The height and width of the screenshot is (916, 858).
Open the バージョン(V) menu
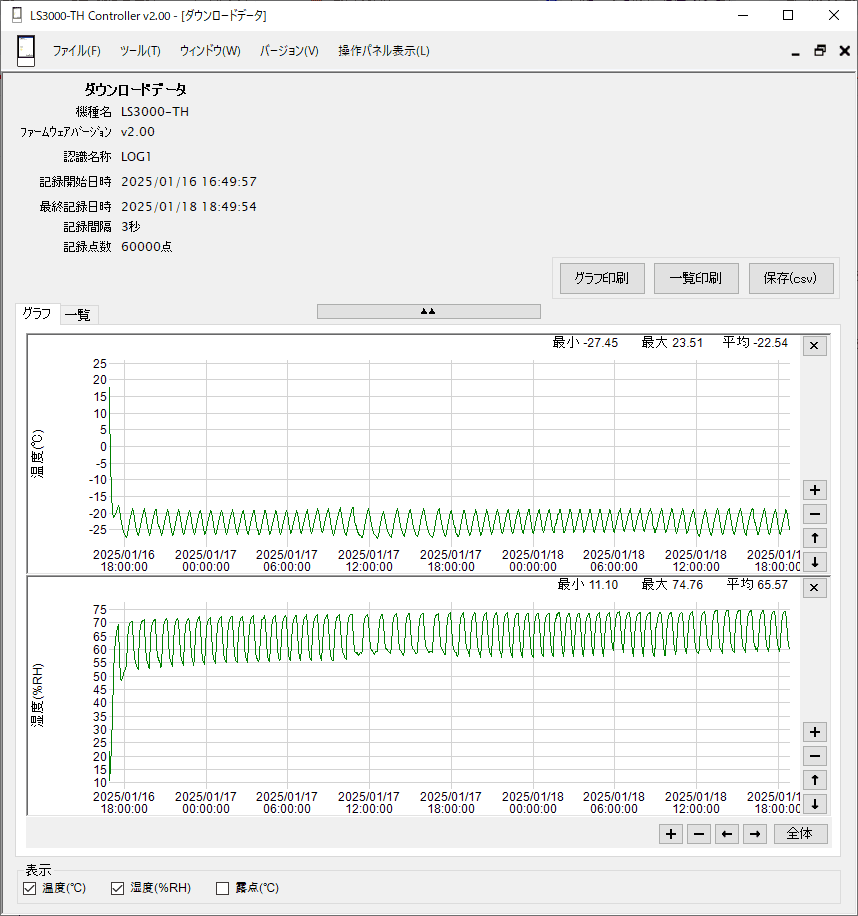coord(289,51)
